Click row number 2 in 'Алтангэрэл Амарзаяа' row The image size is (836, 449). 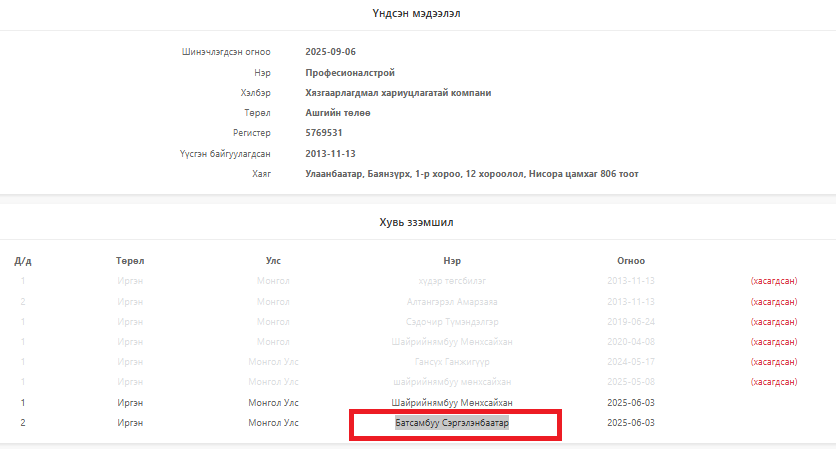pos(23,302)
